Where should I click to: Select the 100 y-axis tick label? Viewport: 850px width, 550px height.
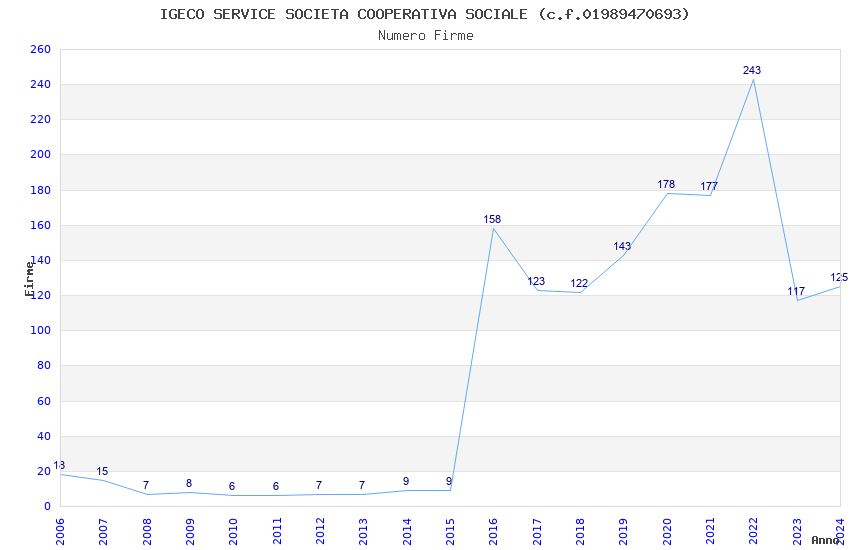click(x=40, y=330)
